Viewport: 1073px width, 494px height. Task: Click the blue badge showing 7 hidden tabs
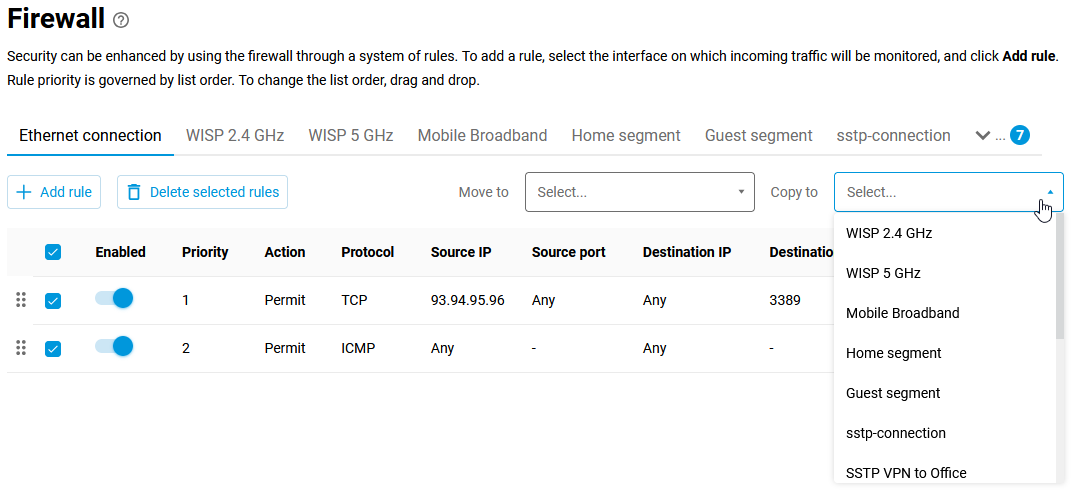pos(1019,135)
